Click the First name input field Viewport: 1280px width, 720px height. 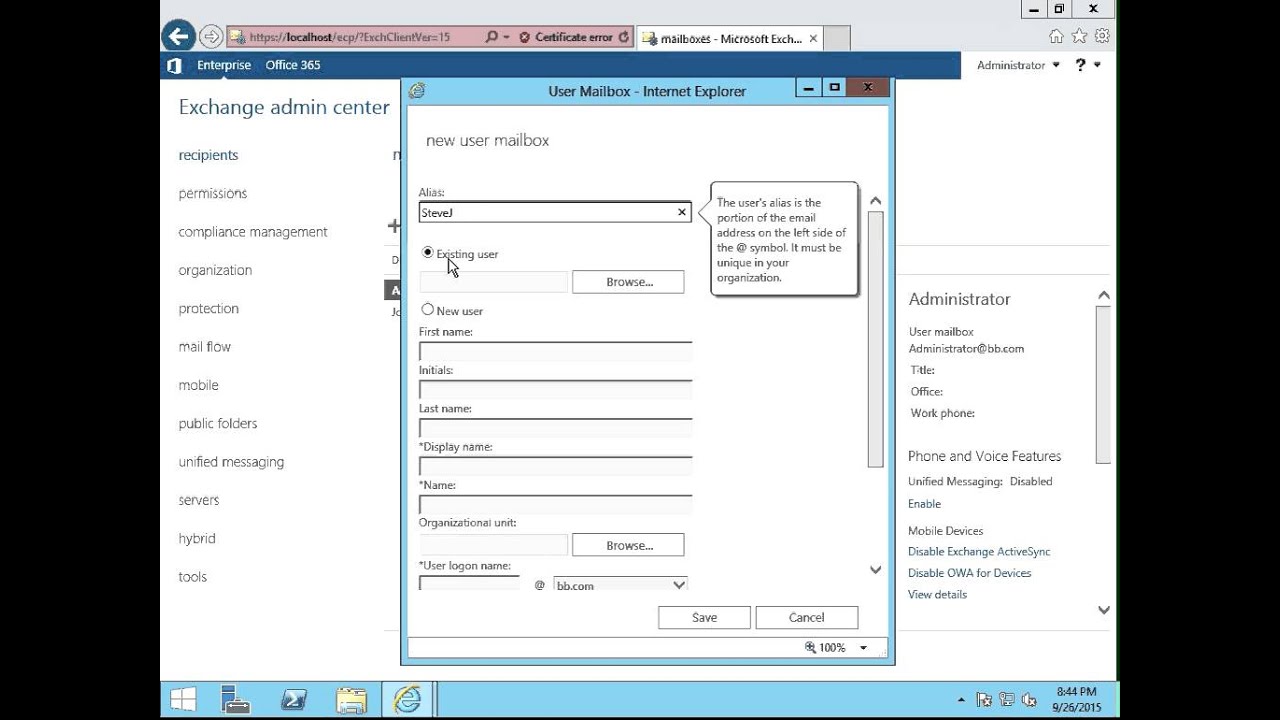click(x=555, y=351)
